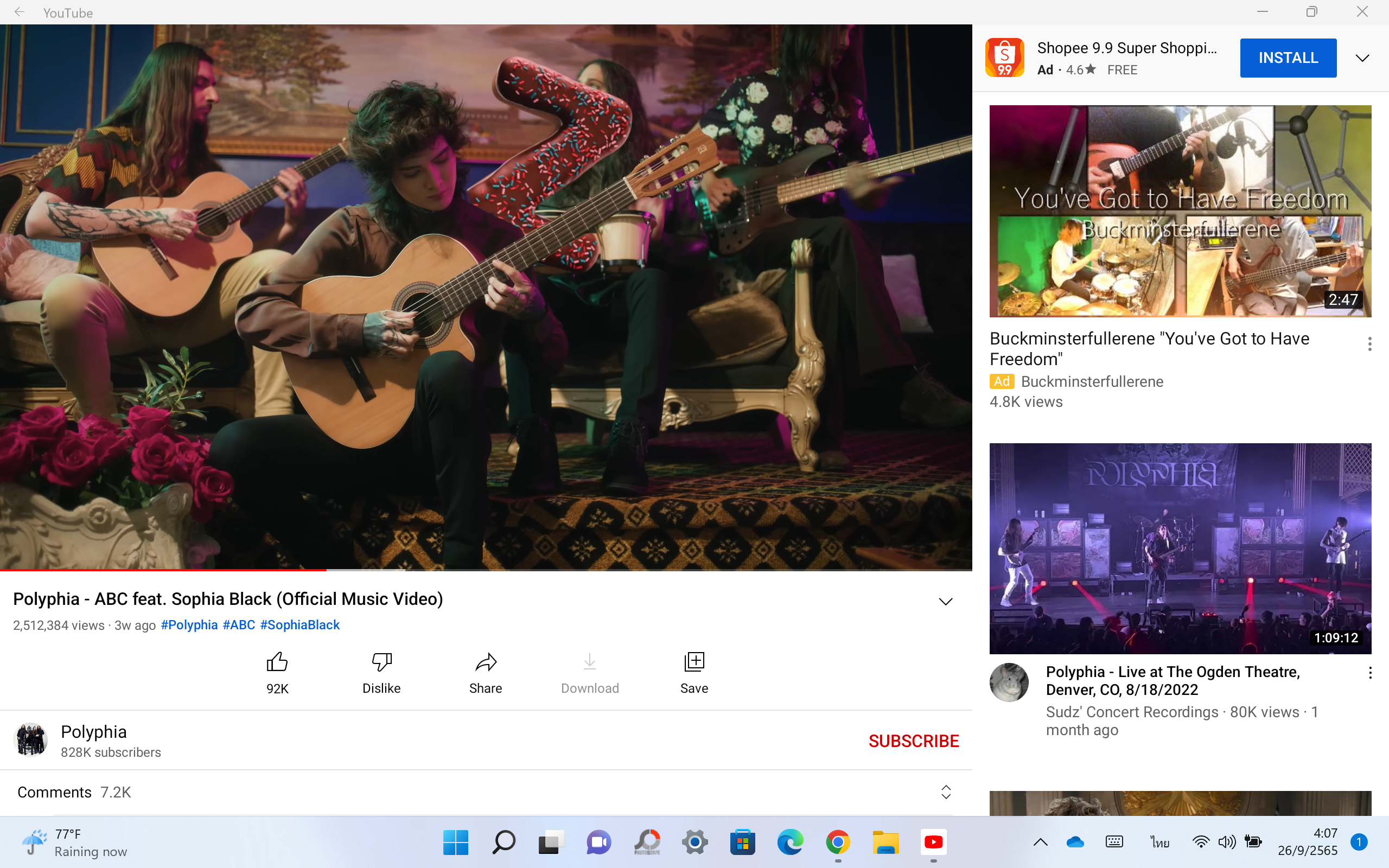The width and height of the screenshot is (1389, 868).
Task: Open Sudz' Concert Recordings channel avatar
Action: point(1009,682)
